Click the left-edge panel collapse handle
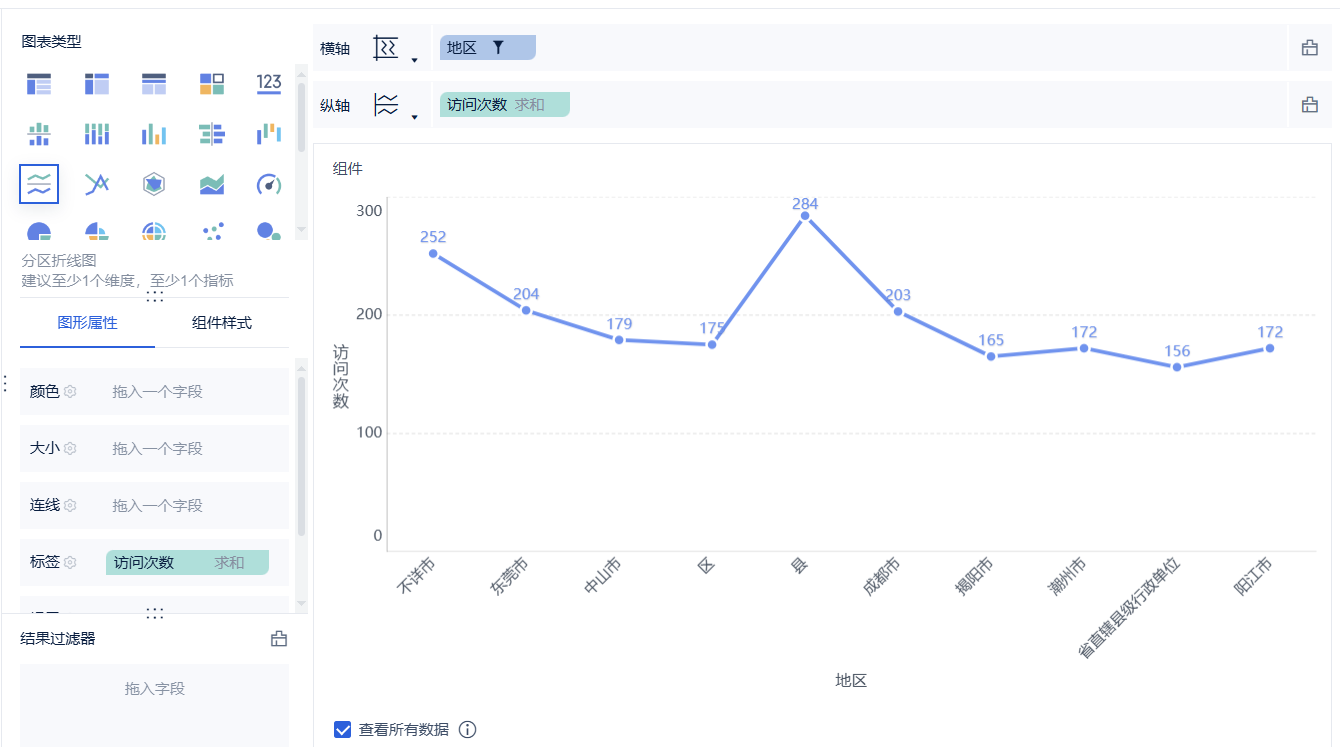This screenshot has width=1340, height=747. (4, 383)
